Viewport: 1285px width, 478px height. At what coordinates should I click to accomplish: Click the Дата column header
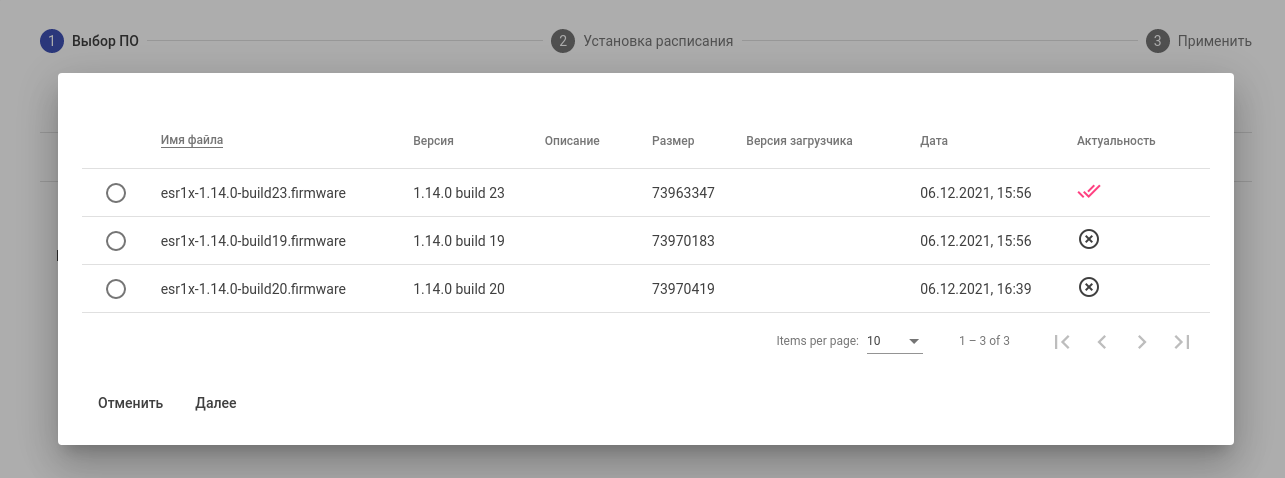pos(934,141)
